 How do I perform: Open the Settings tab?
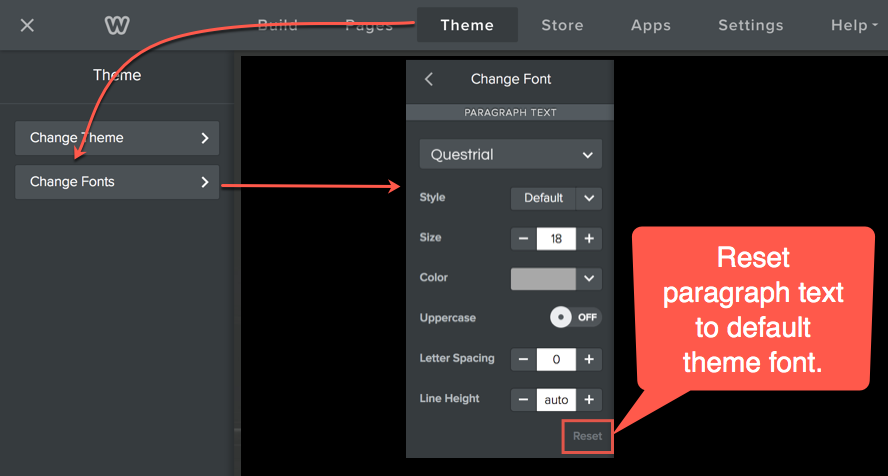750,25
